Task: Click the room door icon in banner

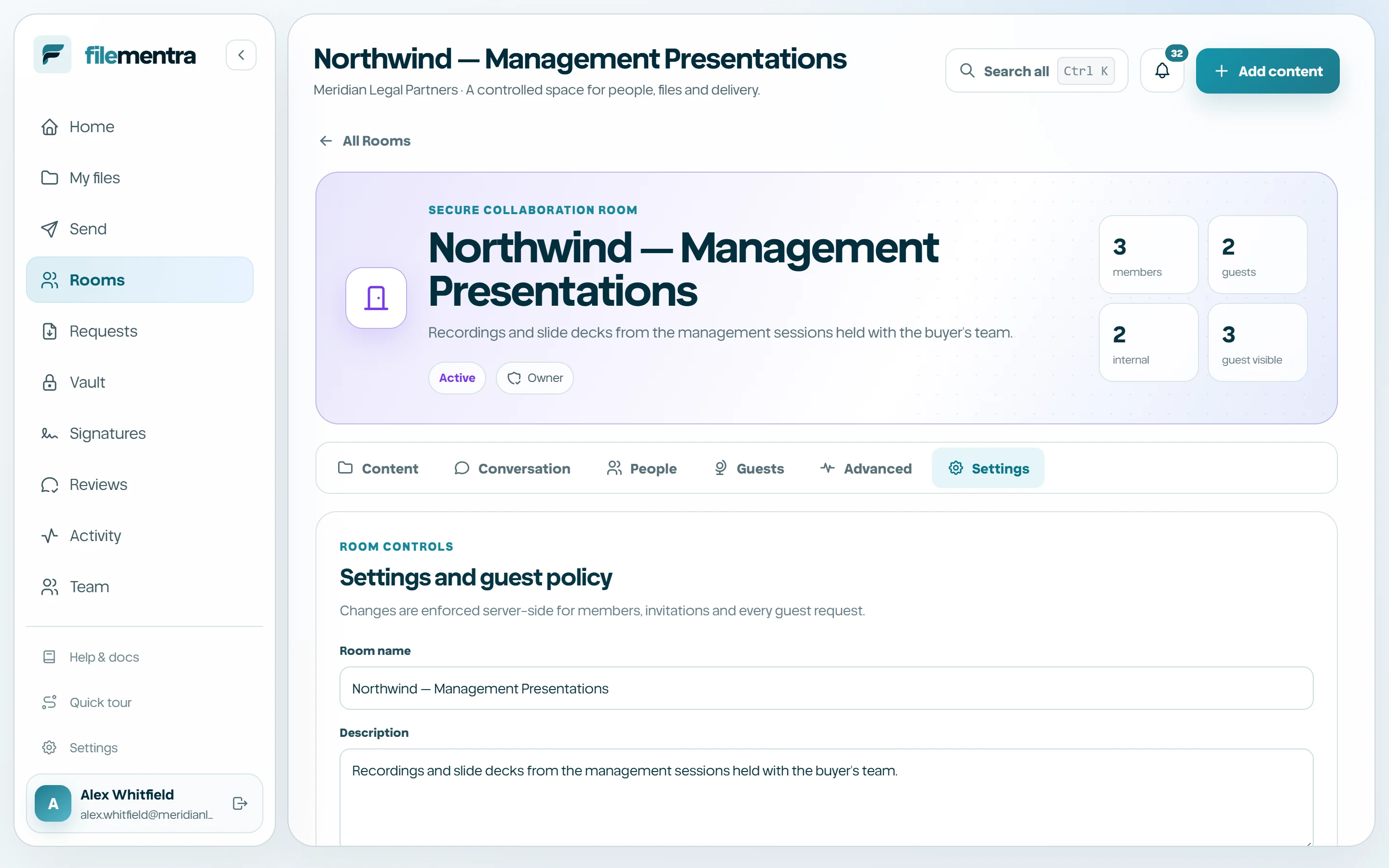Action: click(x=376, y=298)
